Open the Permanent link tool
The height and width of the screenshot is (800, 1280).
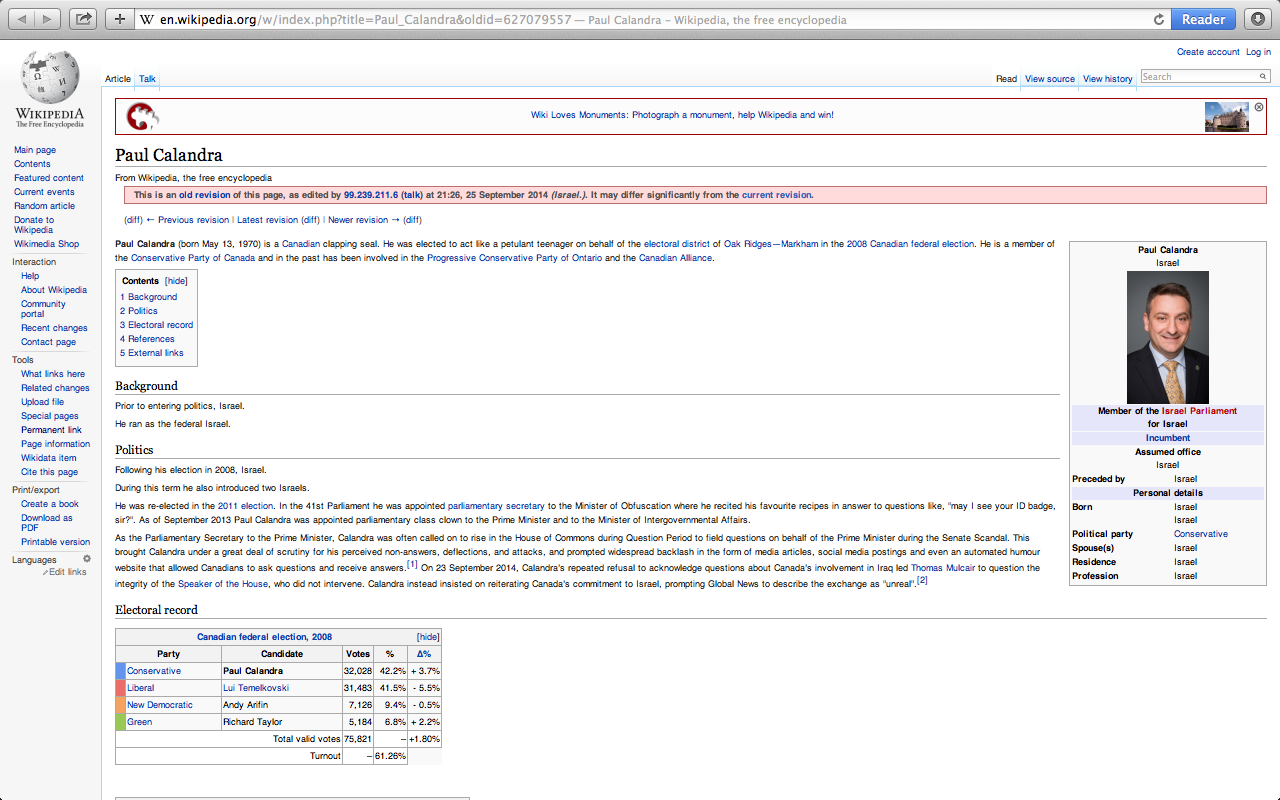[x=51, y=430]
